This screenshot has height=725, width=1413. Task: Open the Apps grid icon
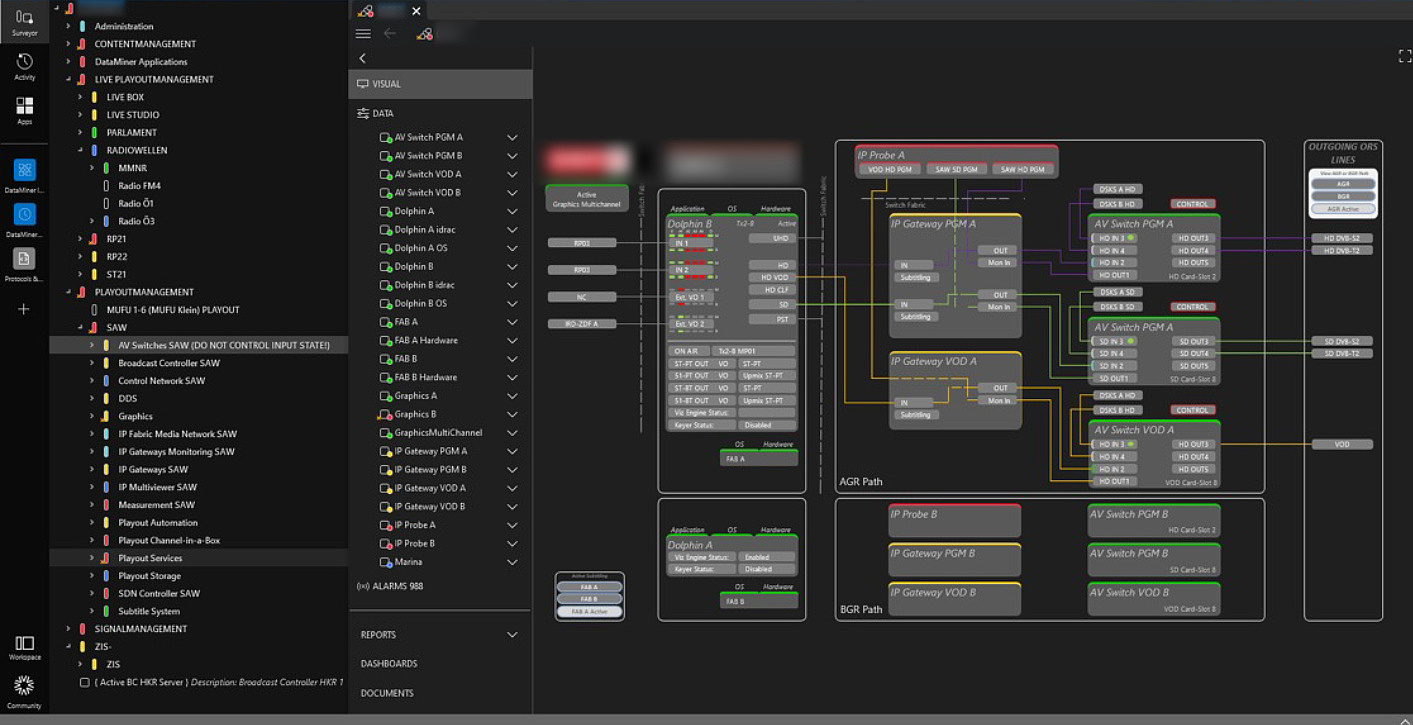[x=24, y=109]
